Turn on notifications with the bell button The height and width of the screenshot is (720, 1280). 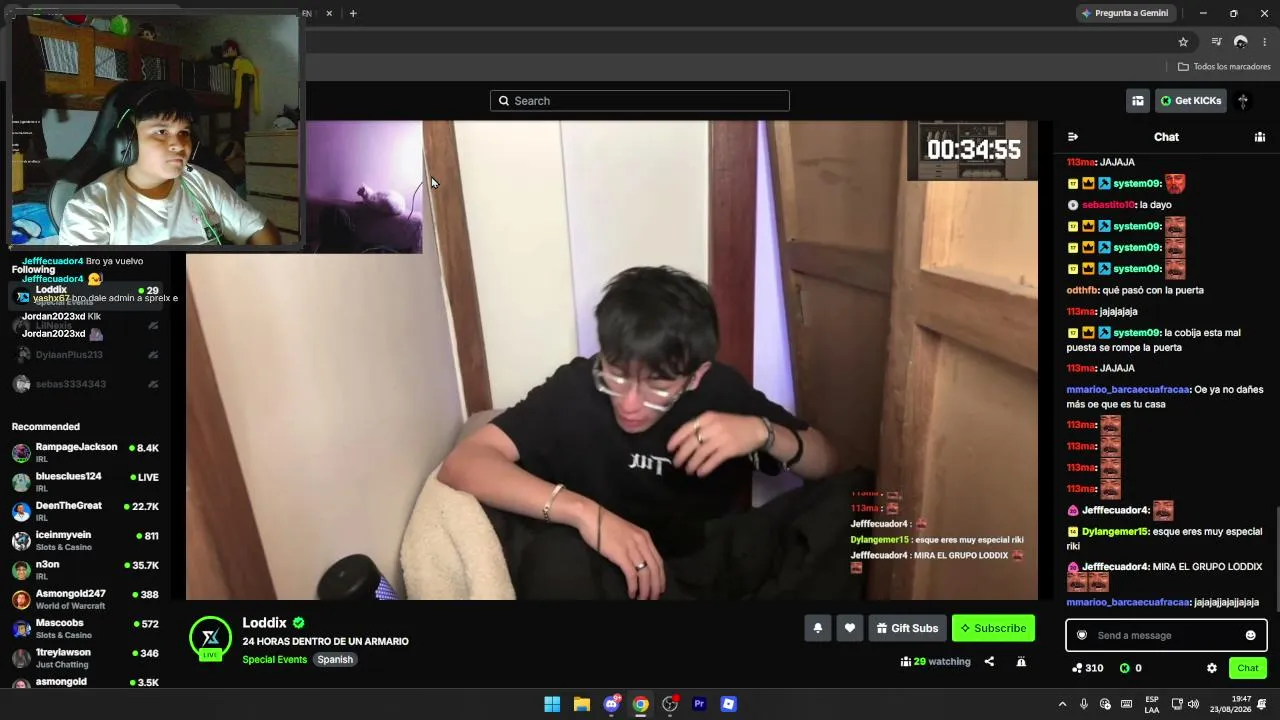pos(818,628)
